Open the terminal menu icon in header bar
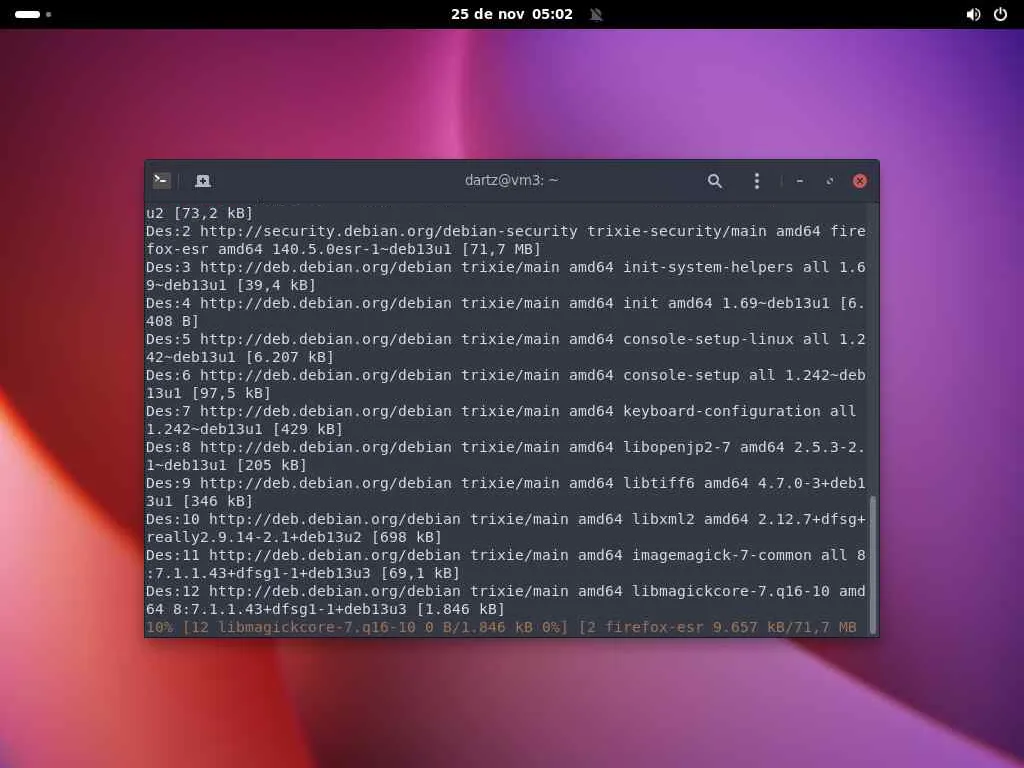This screenshot has height=768, width=1024. click(161, 180)
